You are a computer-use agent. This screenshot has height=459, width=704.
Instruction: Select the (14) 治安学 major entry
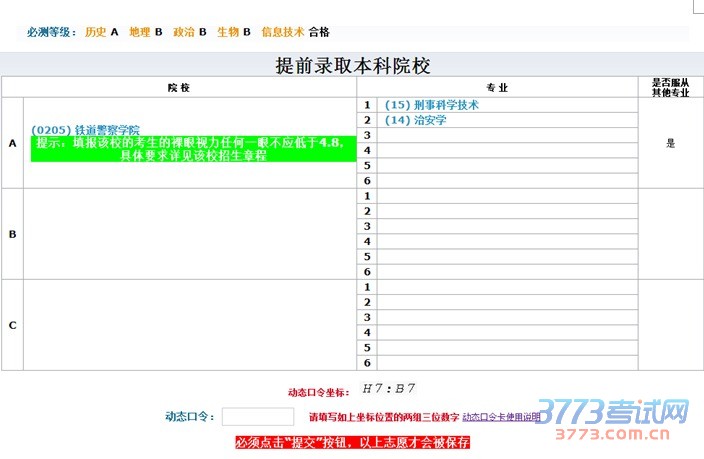click(x=415, y=119)
